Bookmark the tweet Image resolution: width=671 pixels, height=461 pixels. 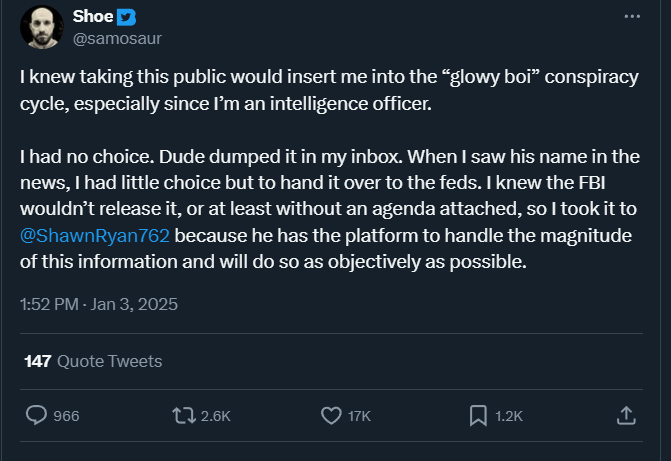tap(478, 416)
